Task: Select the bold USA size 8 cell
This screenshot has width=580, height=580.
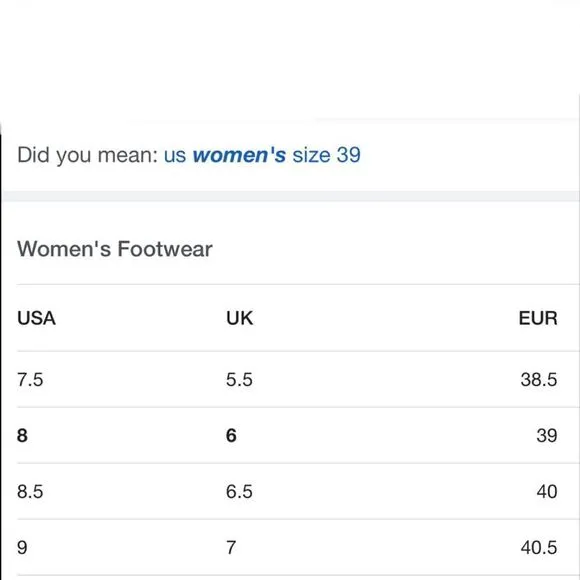Action: coord(22,435)
